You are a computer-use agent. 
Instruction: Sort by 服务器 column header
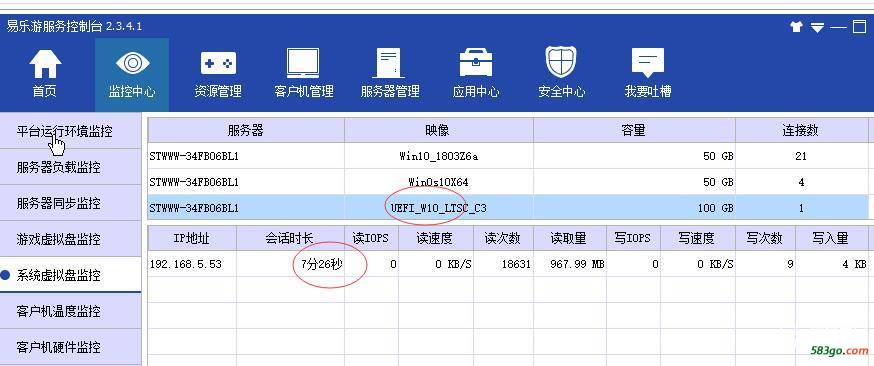pos(246,130)
